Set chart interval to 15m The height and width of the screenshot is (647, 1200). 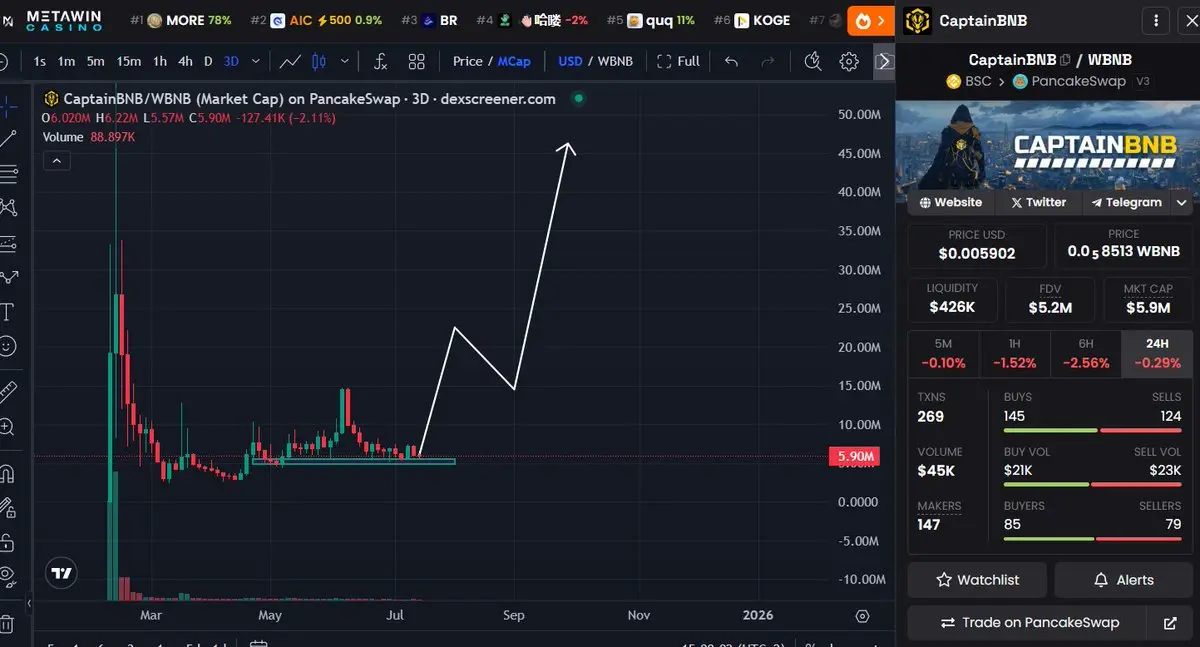pos(129,61)
